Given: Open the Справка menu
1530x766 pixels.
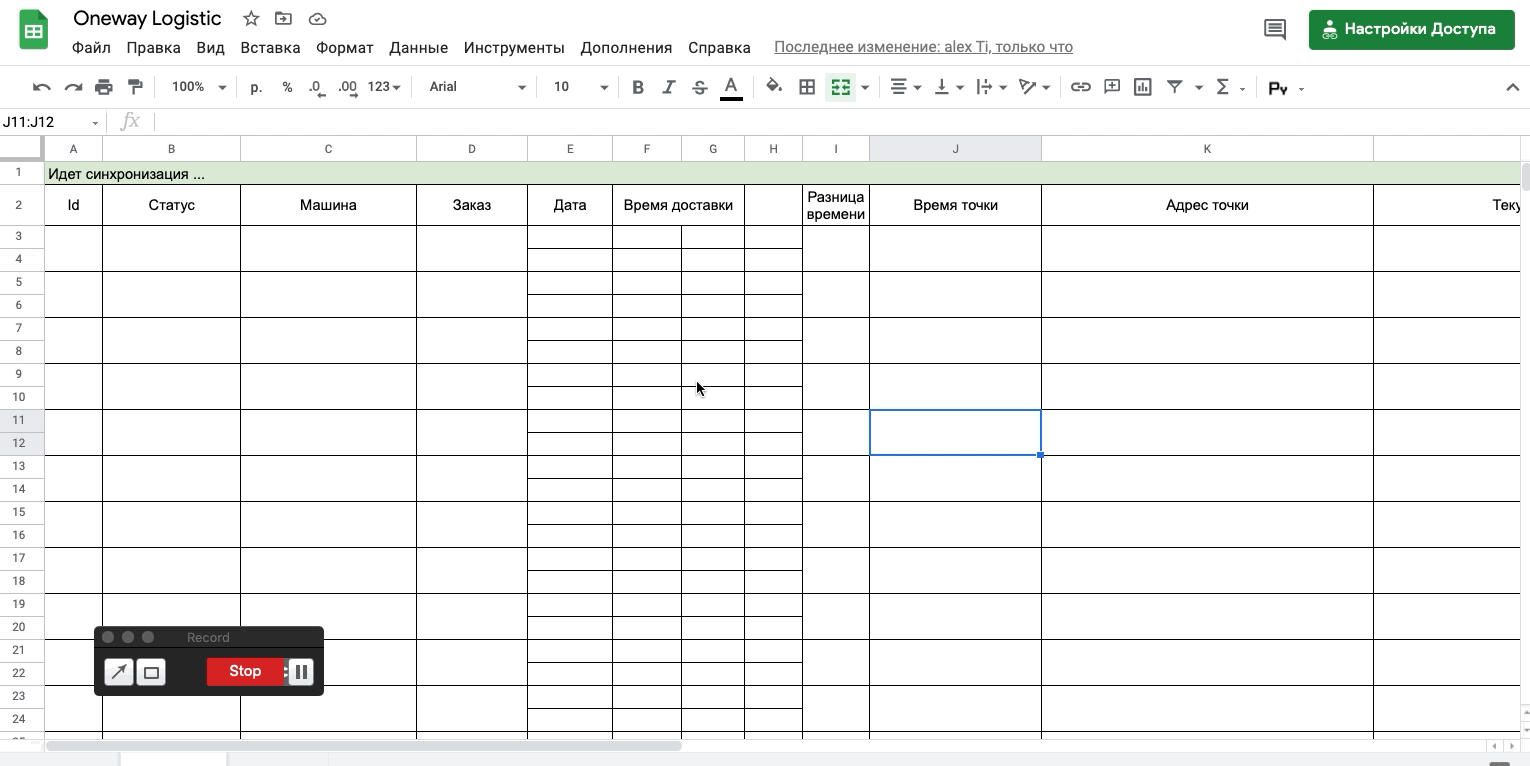Looking at the screenshot, I should click(719, 47).
